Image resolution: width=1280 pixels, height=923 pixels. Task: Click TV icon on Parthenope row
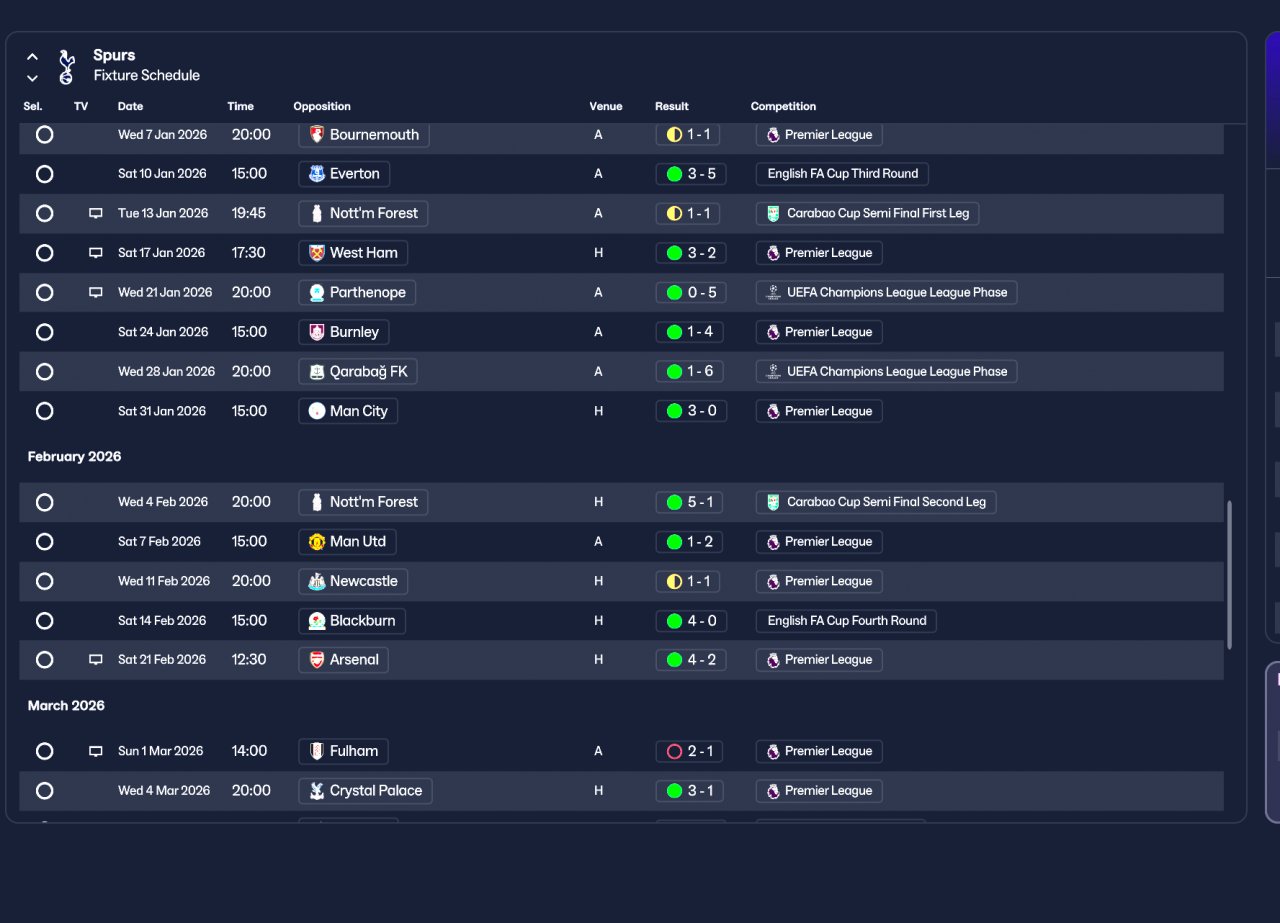[x=96, y=293]
